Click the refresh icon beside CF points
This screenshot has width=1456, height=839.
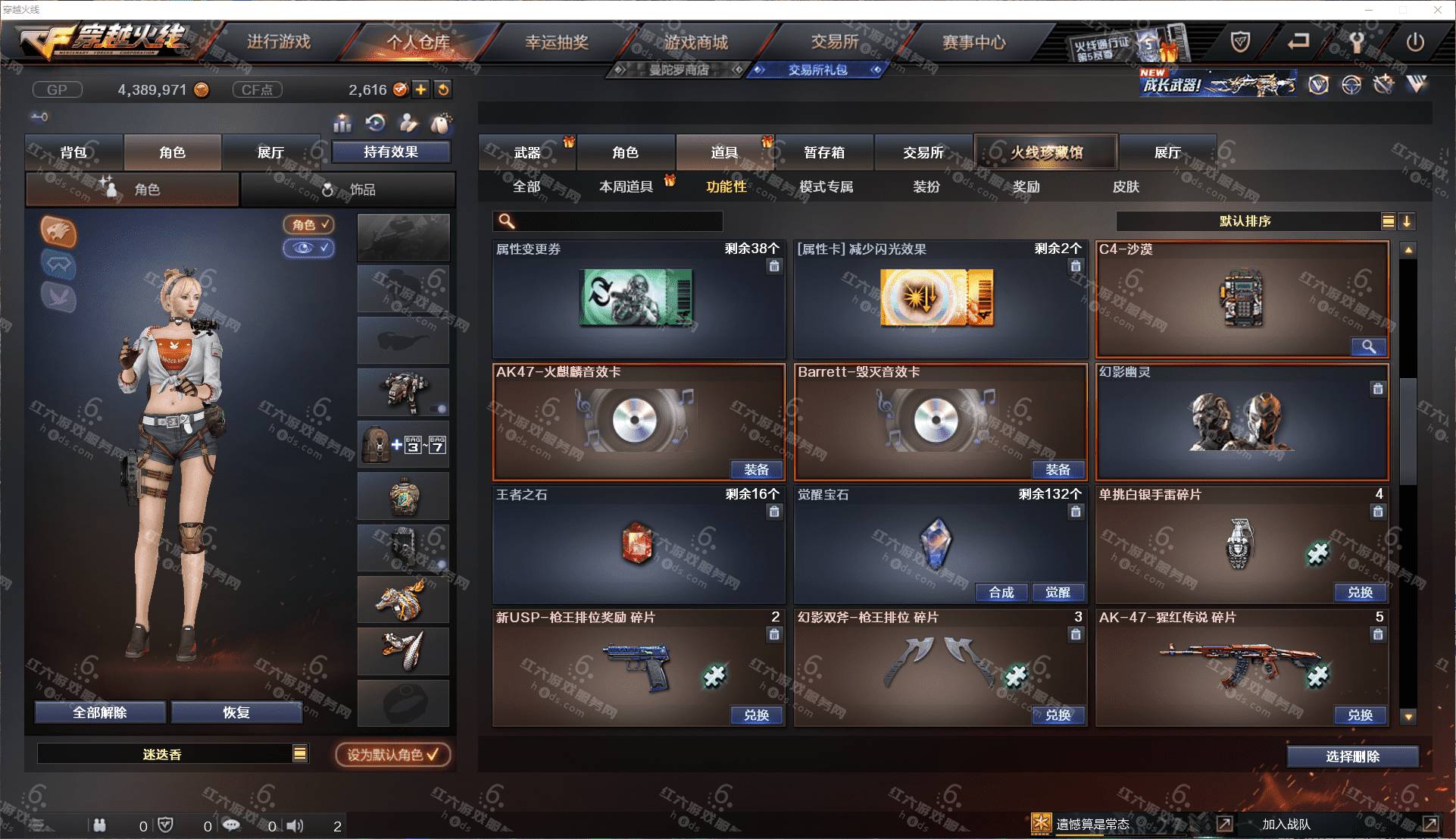click(443, 89)
